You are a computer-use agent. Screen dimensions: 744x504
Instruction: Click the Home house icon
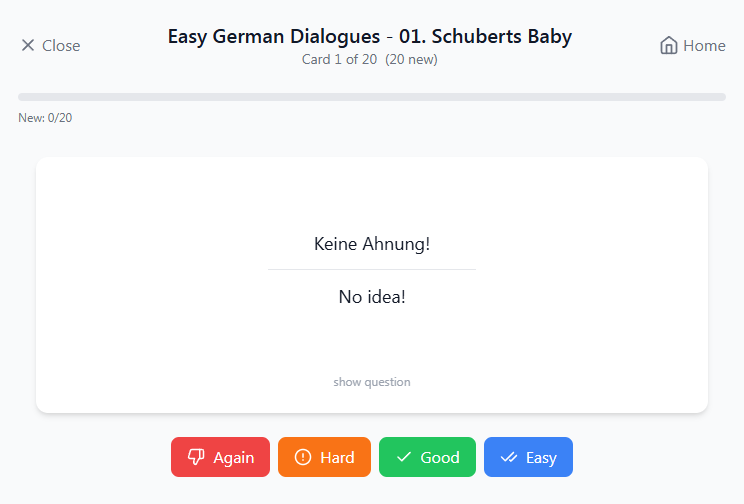669,46
